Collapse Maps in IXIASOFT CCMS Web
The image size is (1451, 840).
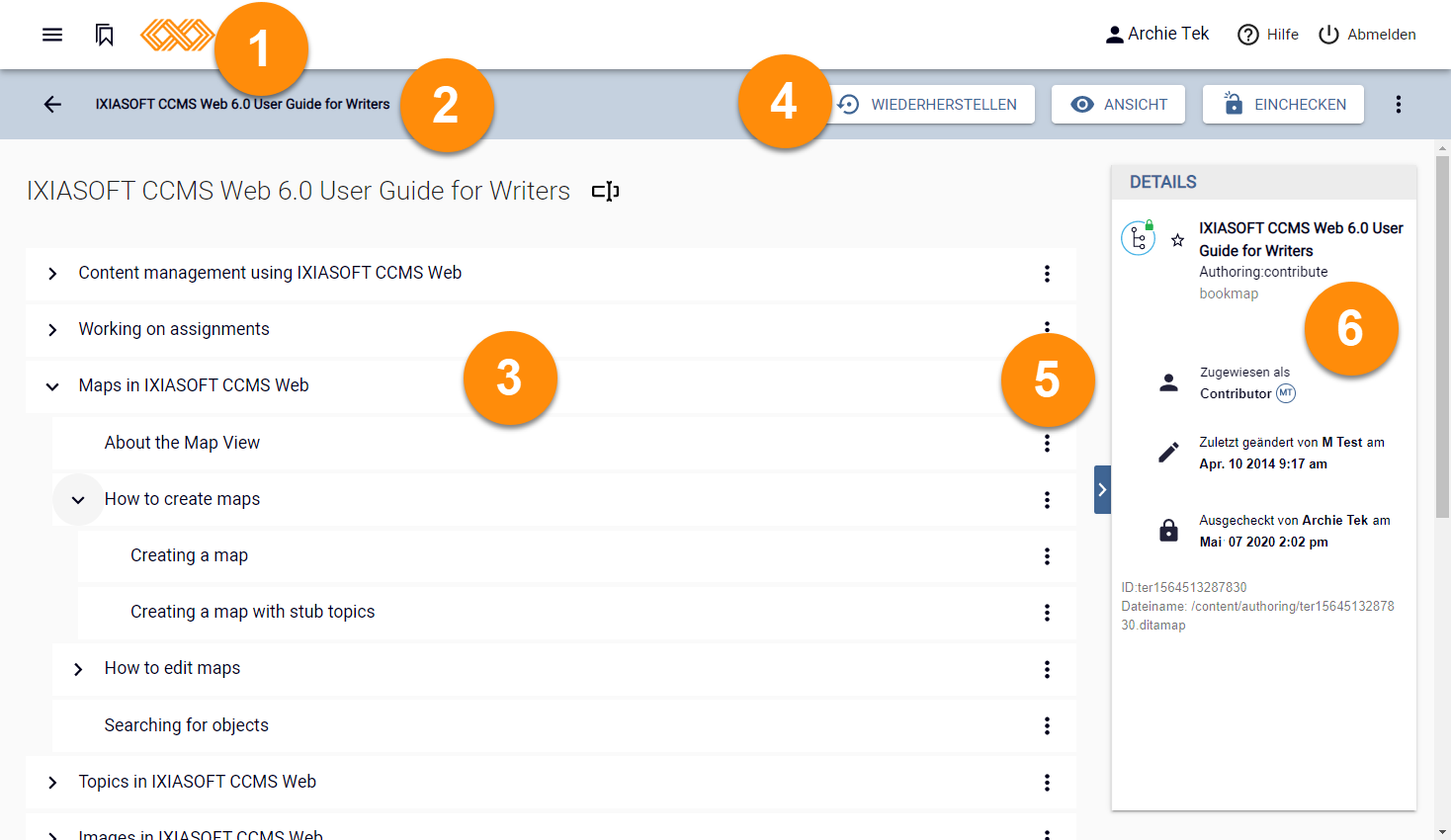tap(52, 386)
